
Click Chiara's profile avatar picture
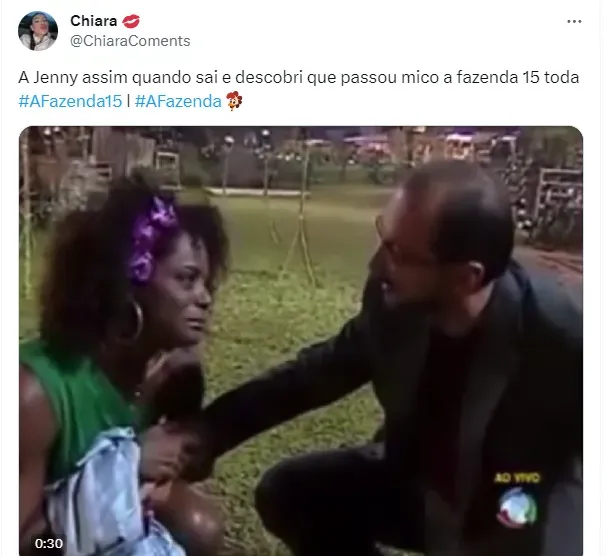coord(38,31)
